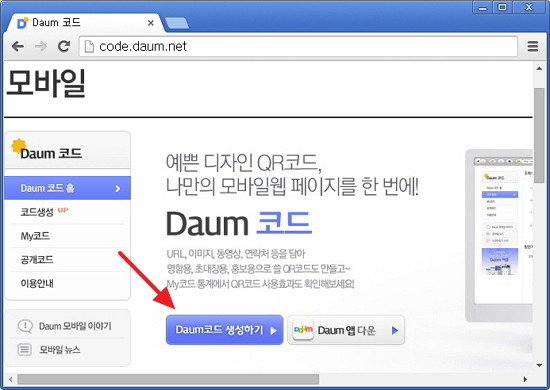Click the blue arrow on Daum 앱 다운
This screenshot has width=550, height=390.
(x=395, y=330)
